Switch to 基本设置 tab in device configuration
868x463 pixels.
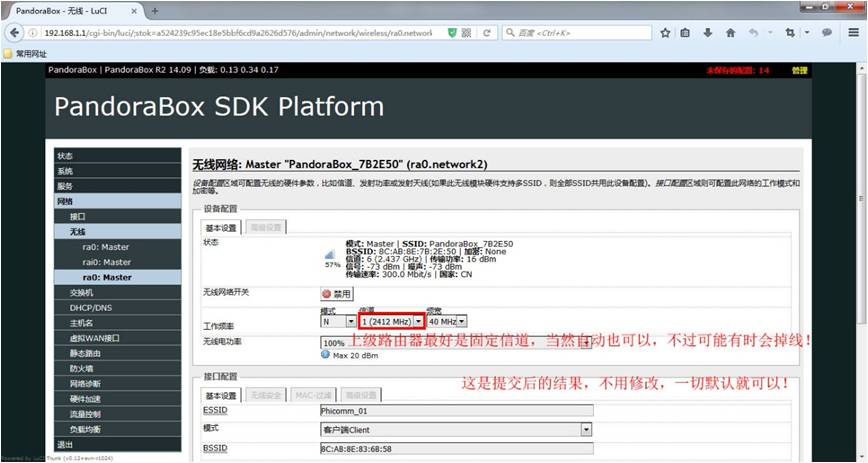(x=221, y=228)
